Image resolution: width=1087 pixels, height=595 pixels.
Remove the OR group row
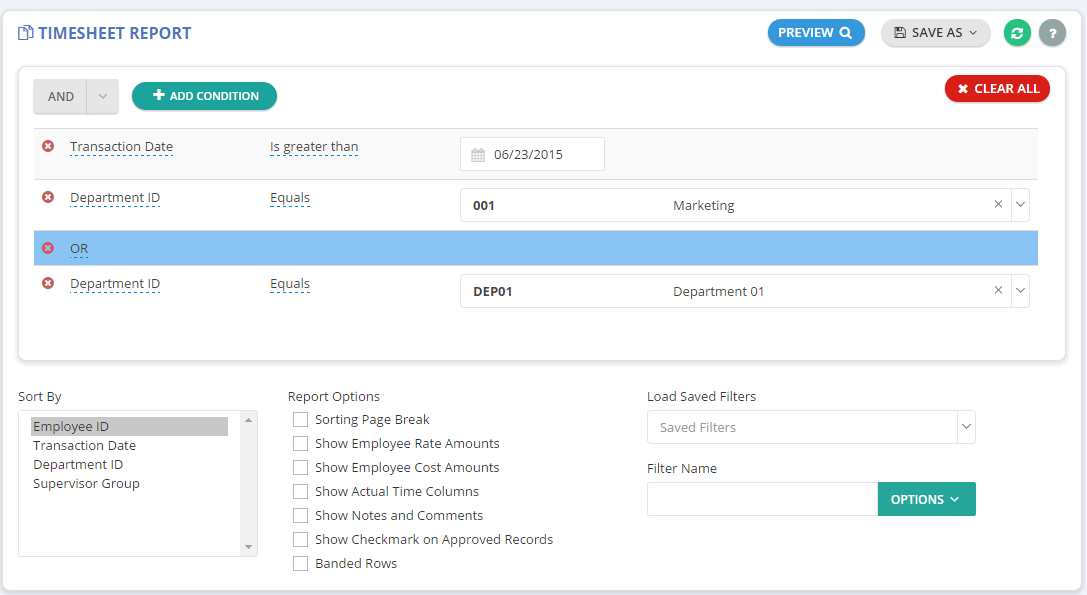[x=48, y=248]
